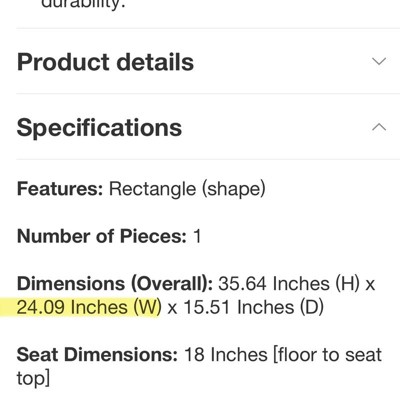
Task: Click the 18 Inches seat value
Action: (x=226, y=354)
